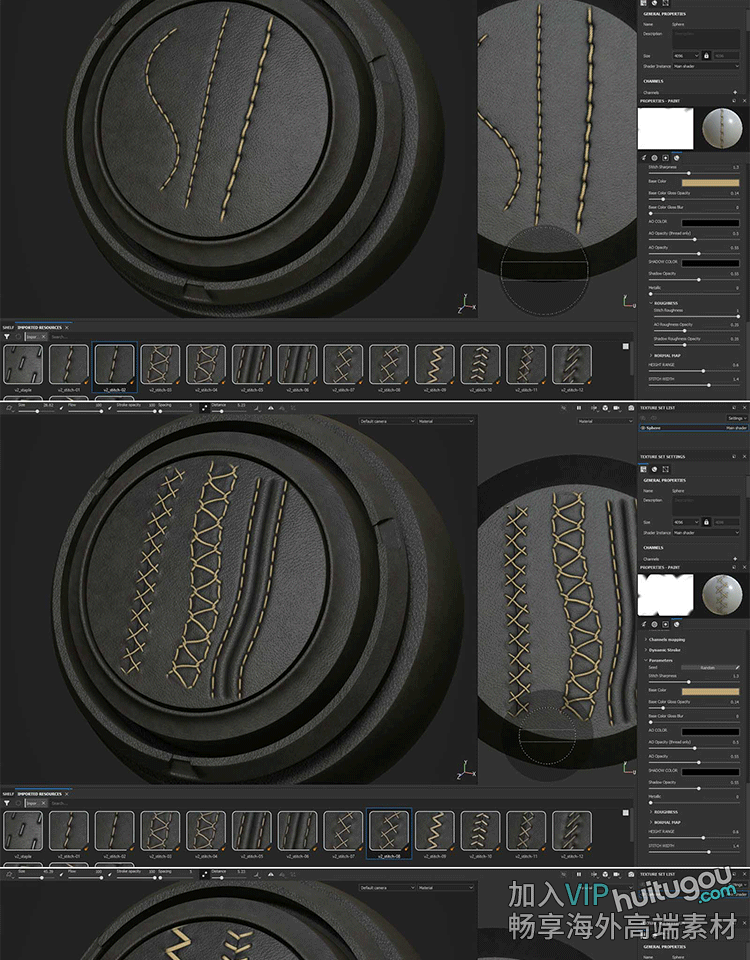
Task: Toggle Sphere texture set visibility eye
Action: pyautogui.click(x=643, y=428)
